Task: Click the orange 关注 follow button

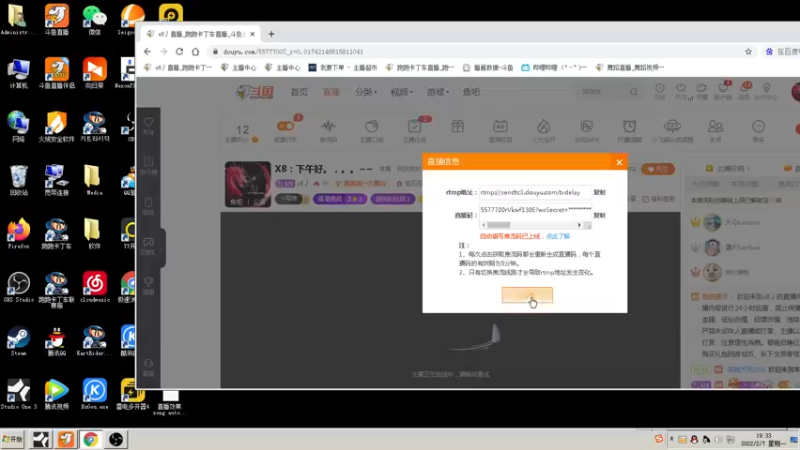Action: 658,169
